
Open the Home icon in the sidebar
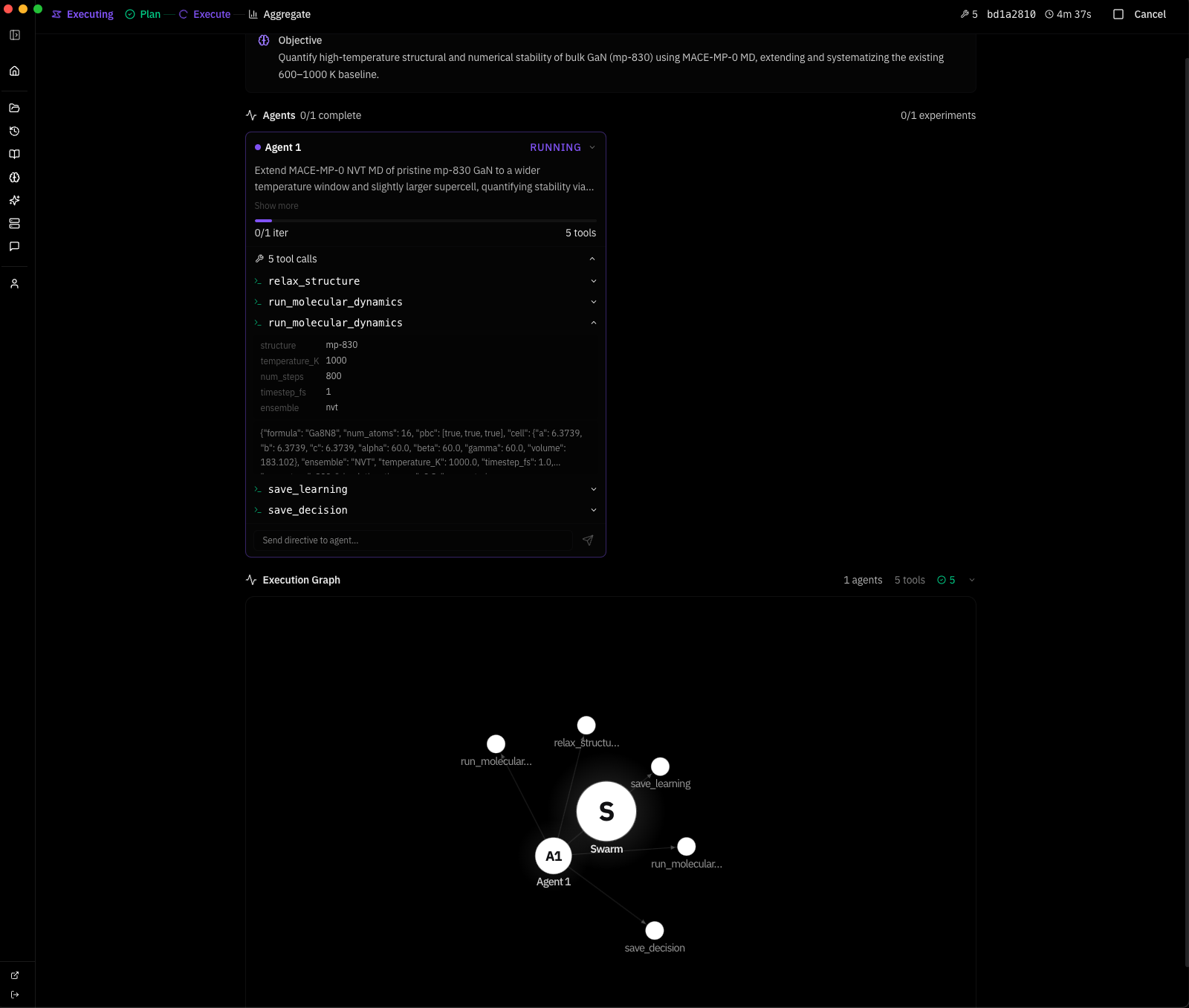point(14,71)
